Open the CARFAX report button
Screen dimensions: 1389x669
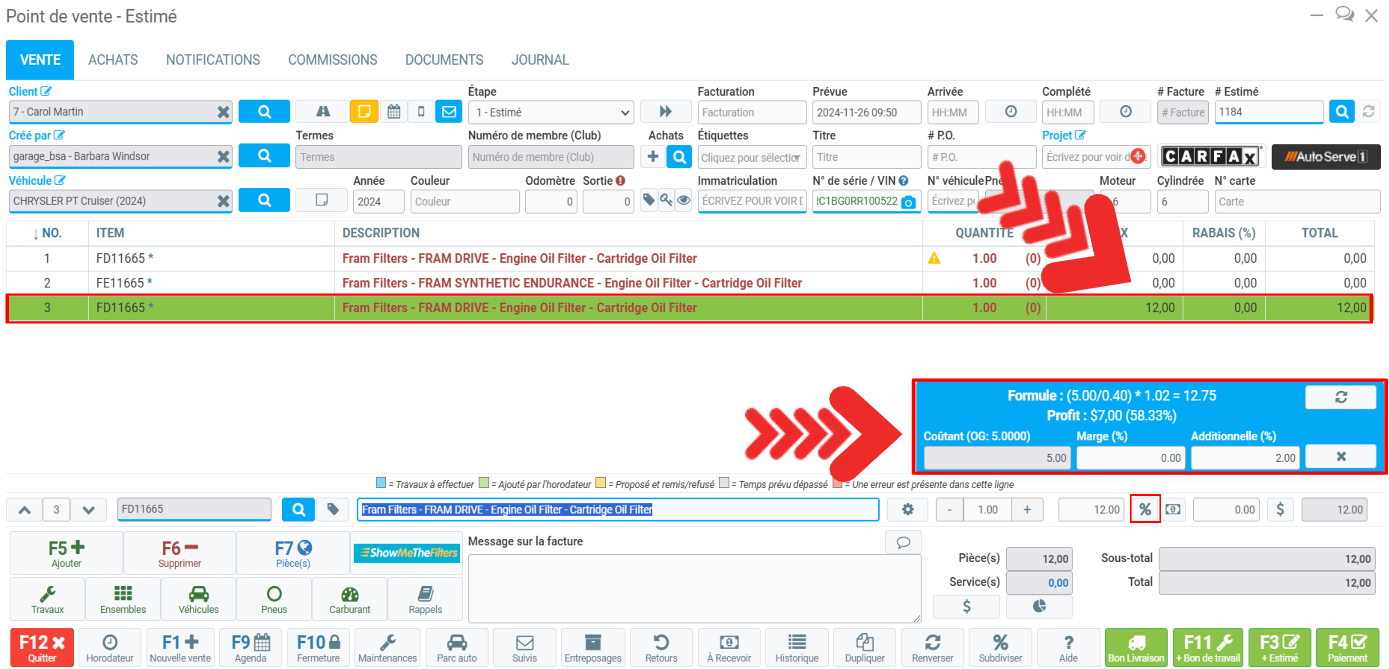(x=1211, y=157)
